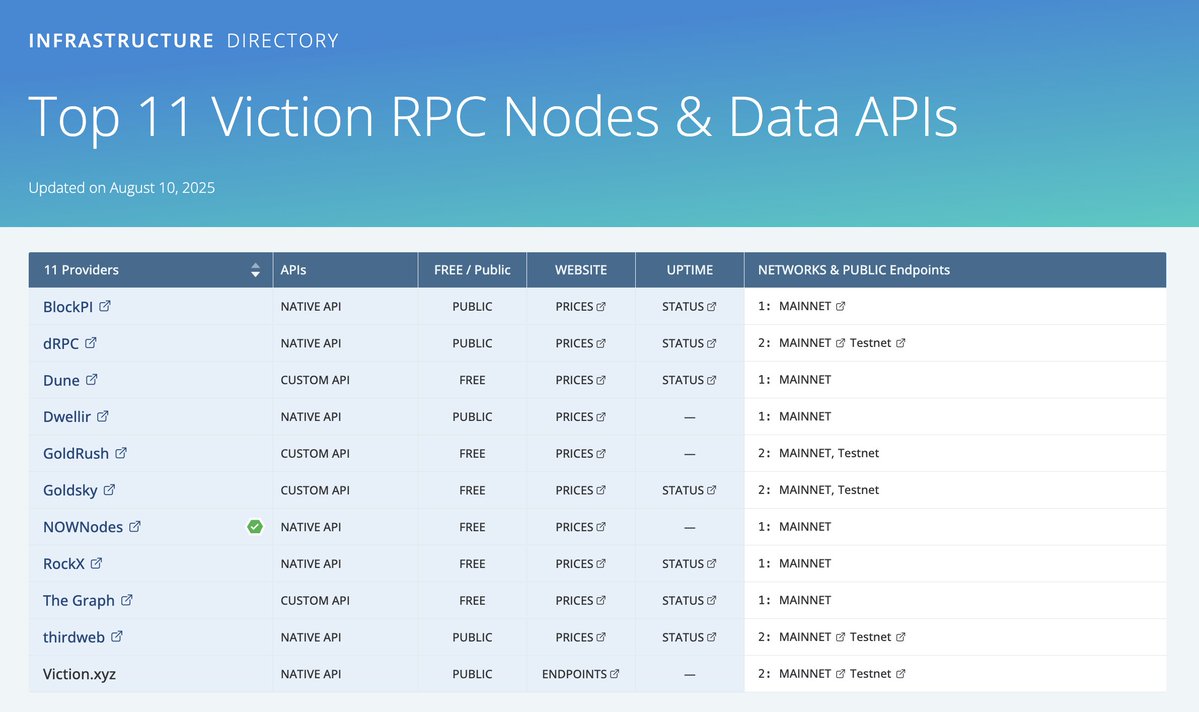Click the FREE / Public column header
This screenshot has height=712, width=1199.
(x=472, y=270)
